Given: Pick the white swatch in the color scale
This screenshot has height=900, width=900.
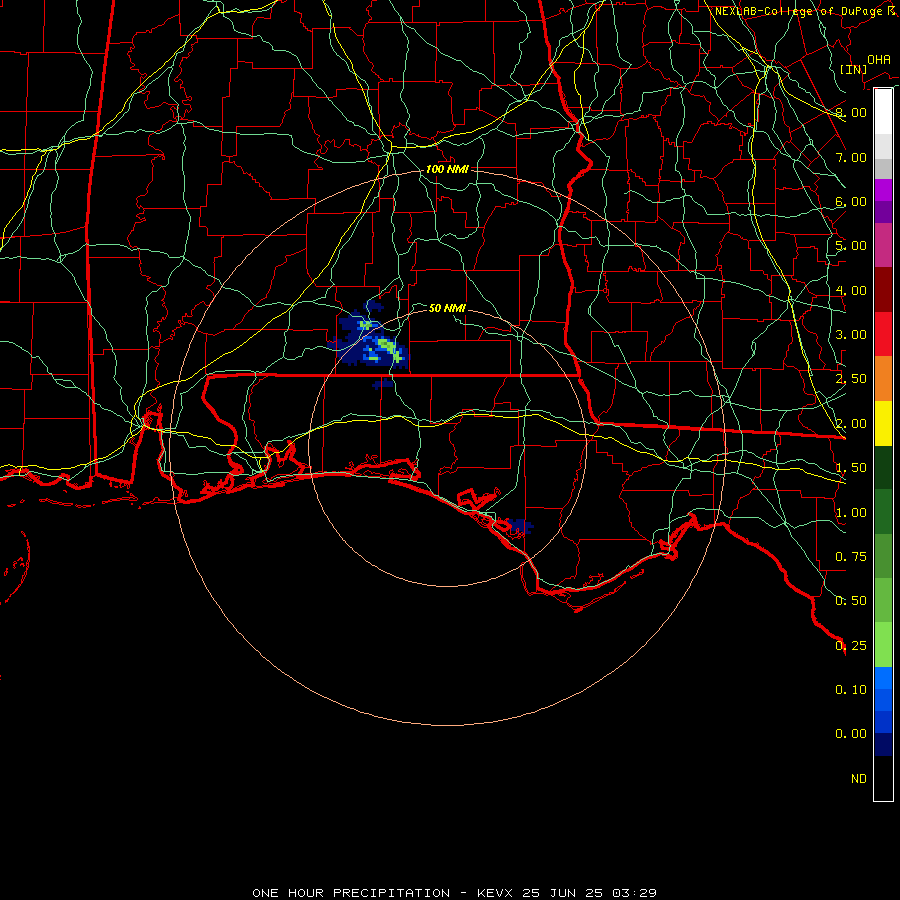Looking at the screenshot, I should (x=883, y=112).
